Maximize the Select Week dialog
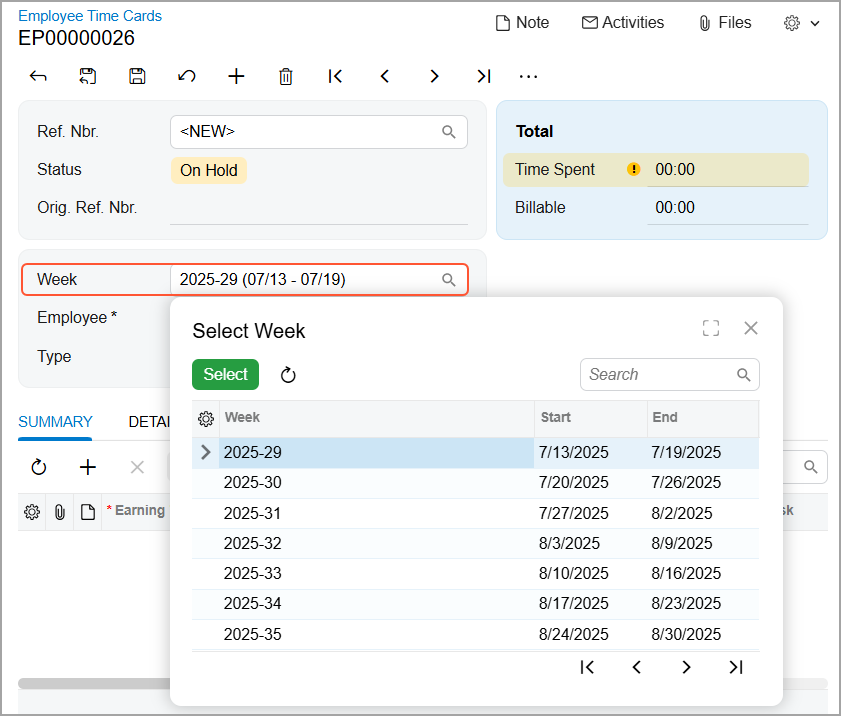The width and height of the screenshot is (841, 716). click(x=711, y=328)
